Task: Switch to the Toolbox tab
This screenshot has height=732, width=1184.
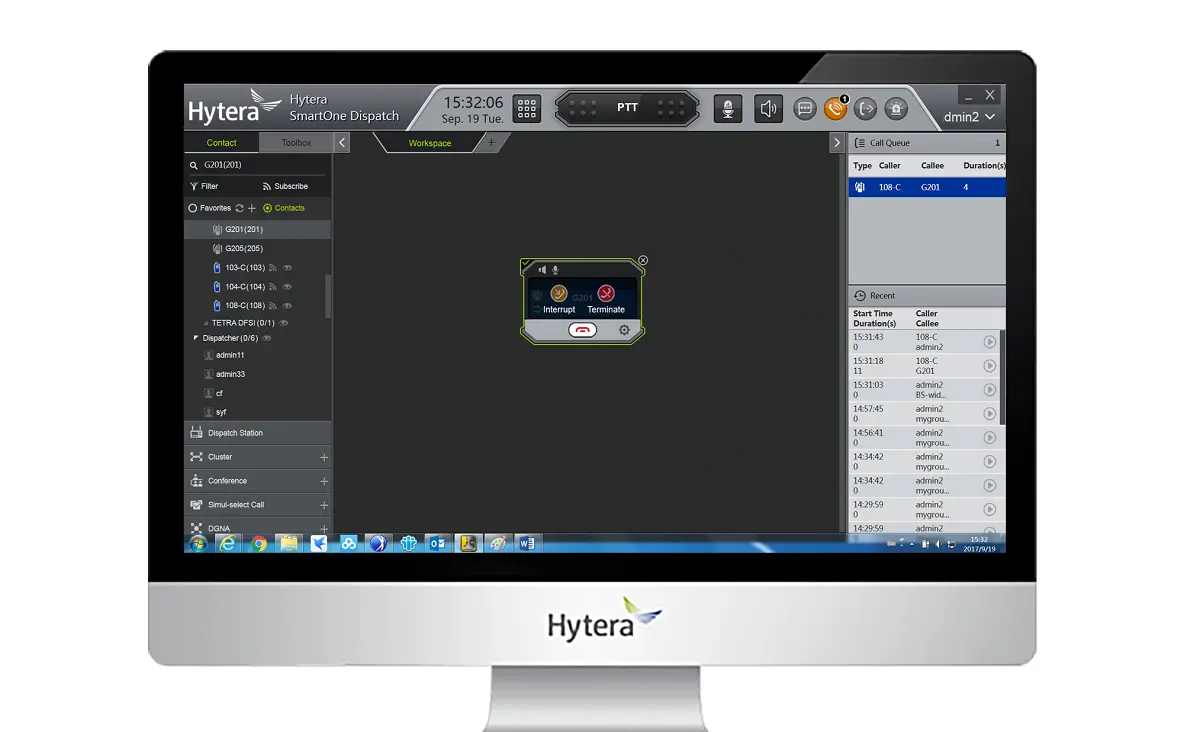Action: click(x=296, y=143)
